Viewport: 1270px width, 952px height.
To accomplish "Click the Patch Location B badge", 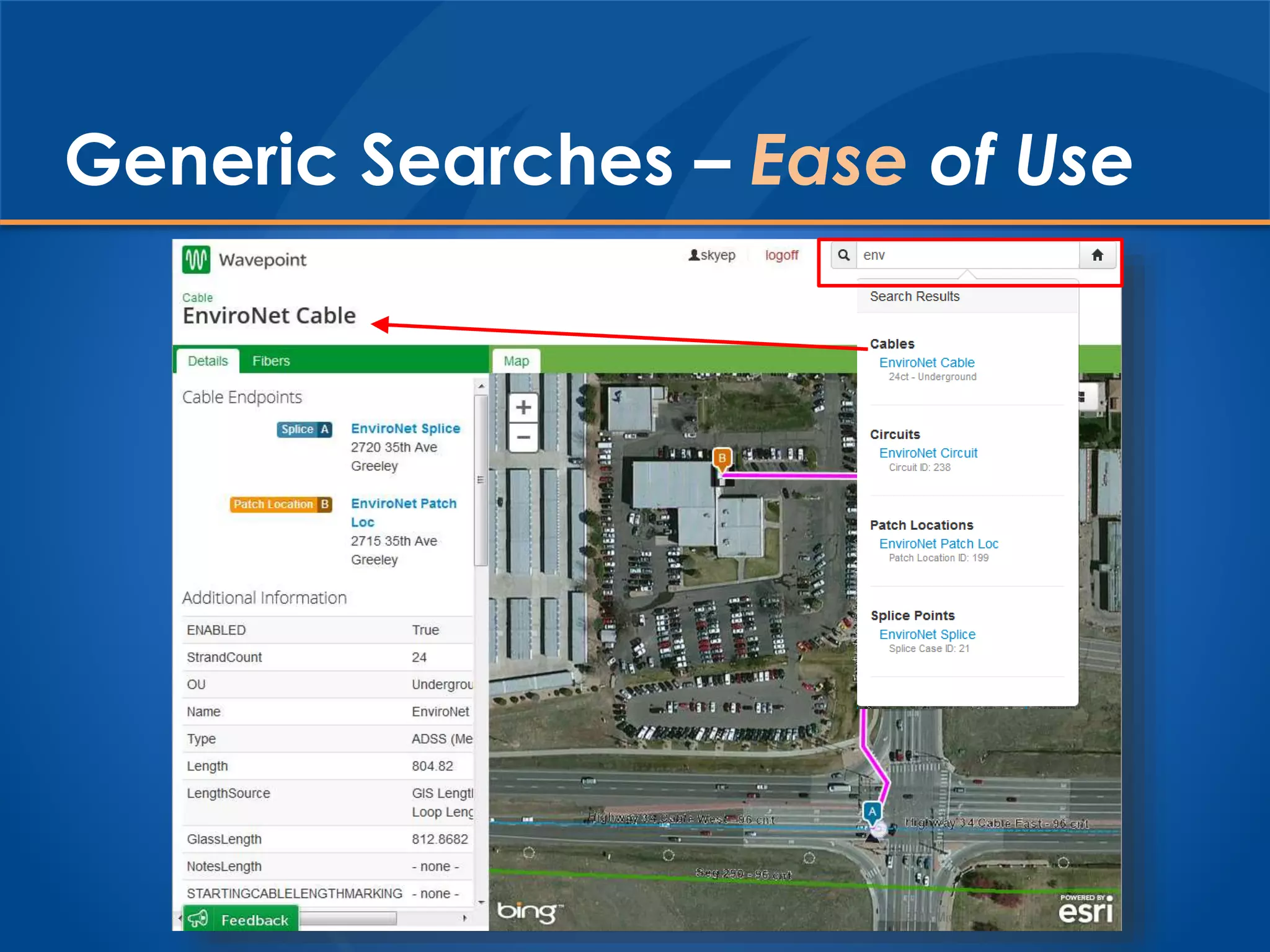I will point(282,505).
